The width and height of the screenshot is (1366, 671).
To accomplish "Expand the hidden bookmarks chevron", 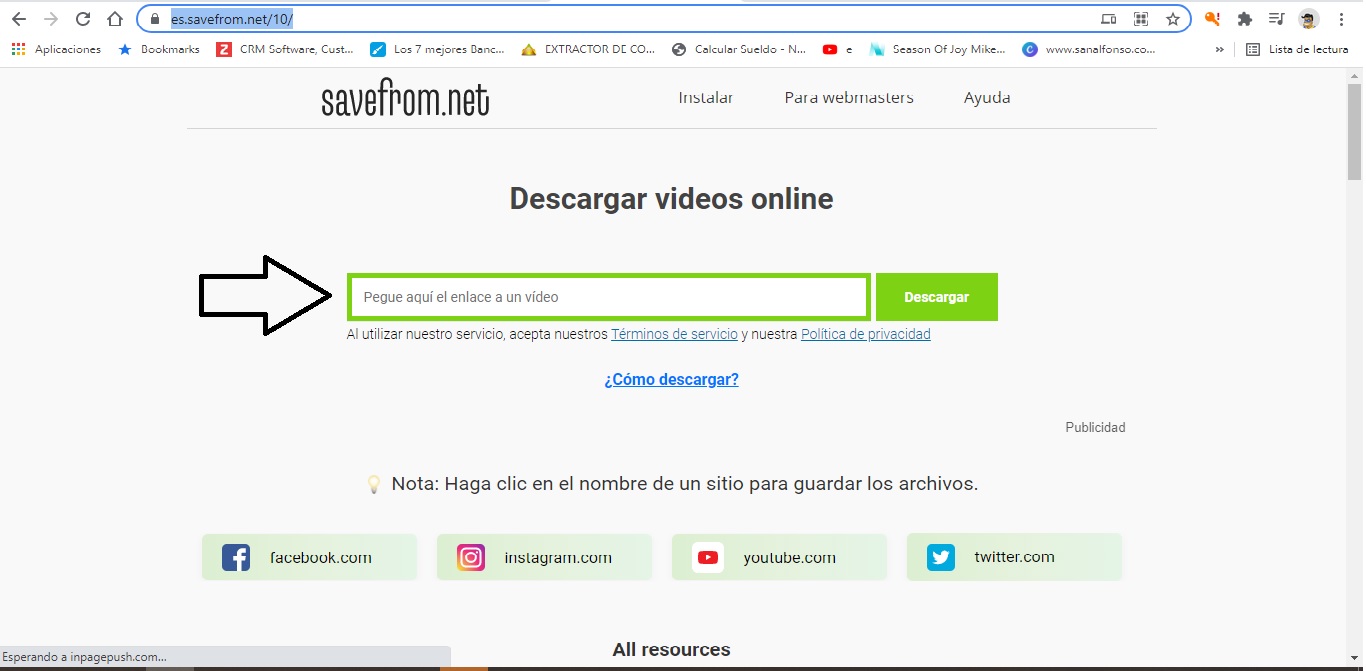I will pyautogui.click(x=1219, y=49).
